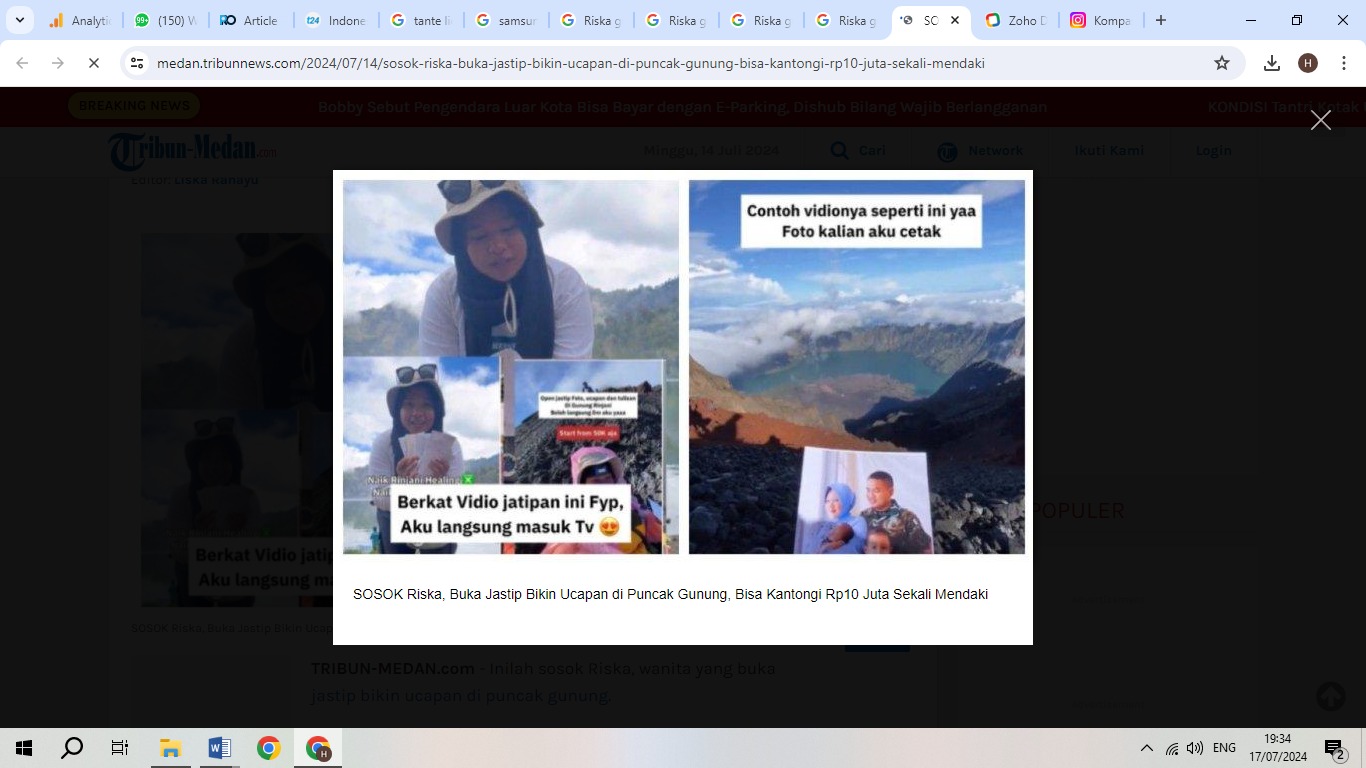The width and height of the screenshot is (1366, 768).
Task: Open a new tab
Action: tap(1160, 20)
